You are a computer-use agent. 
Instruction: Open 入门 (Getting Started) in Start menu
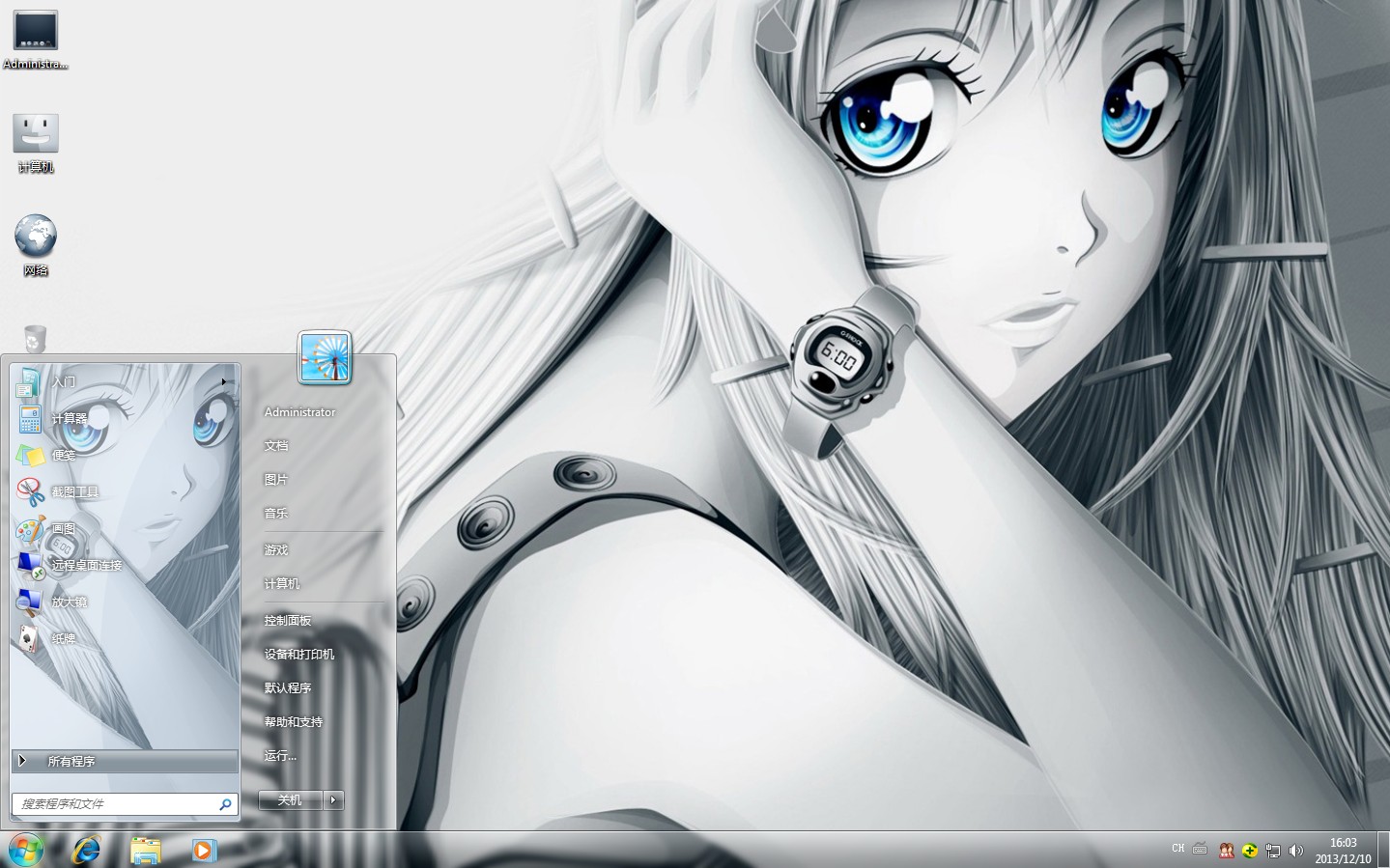124,382
